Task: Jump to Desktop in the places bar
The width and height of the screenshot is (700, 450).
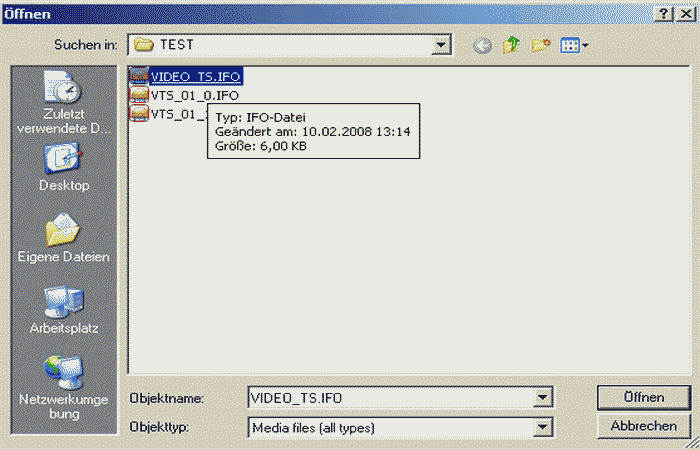Action: [x=65, y=166]
